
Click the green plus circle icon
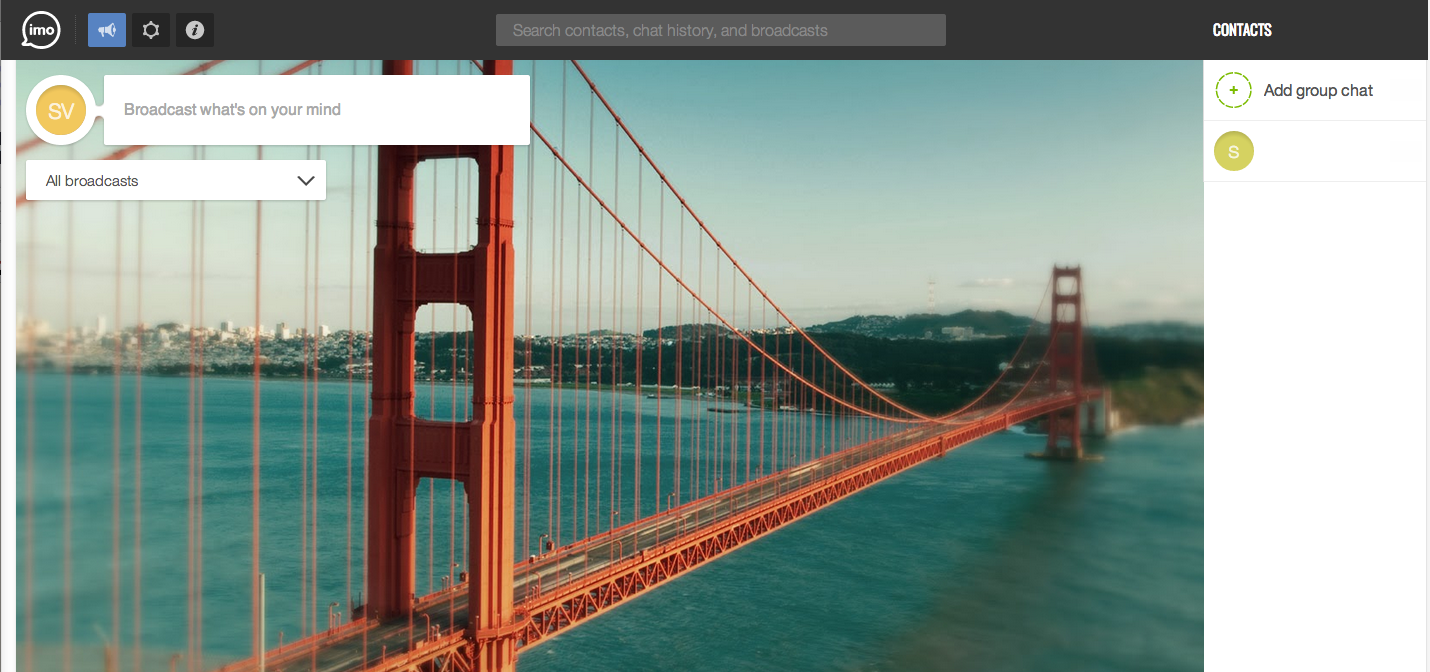pyautogui.click(x=1234, y=90)
